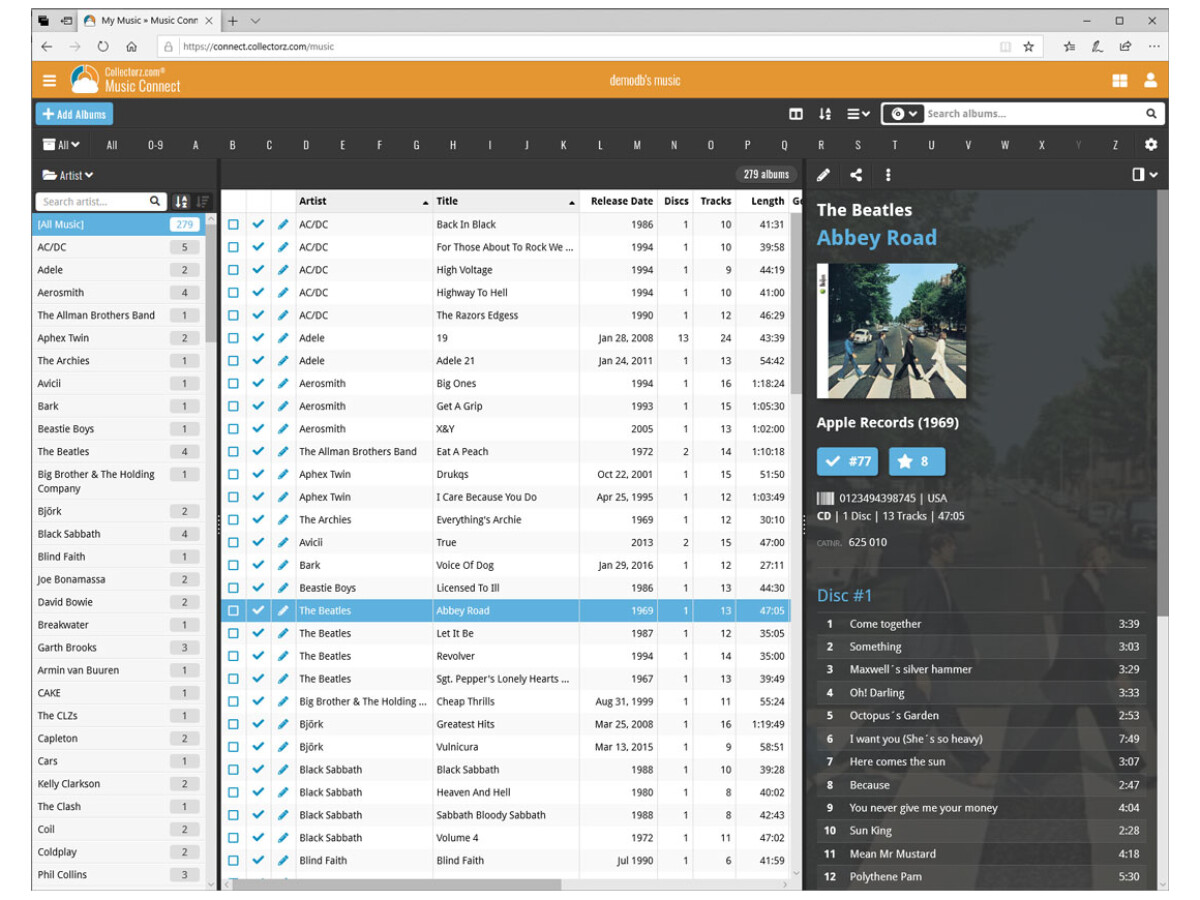Edit Abbey Road with the panel pencil icon
Image resolution: width=1200 pixels, height=900 pixels.
823,175
